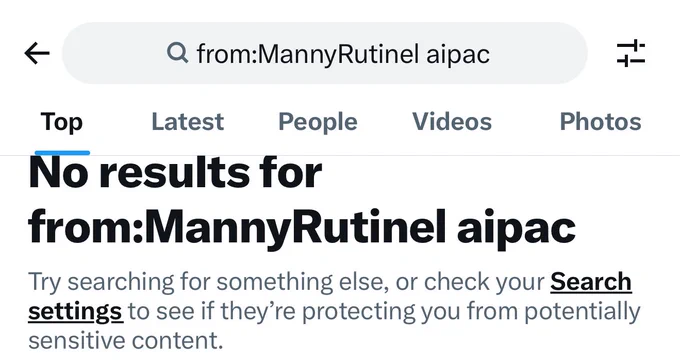Click the magnifying glass search icon
680x360 pixels.
[177, 53]
